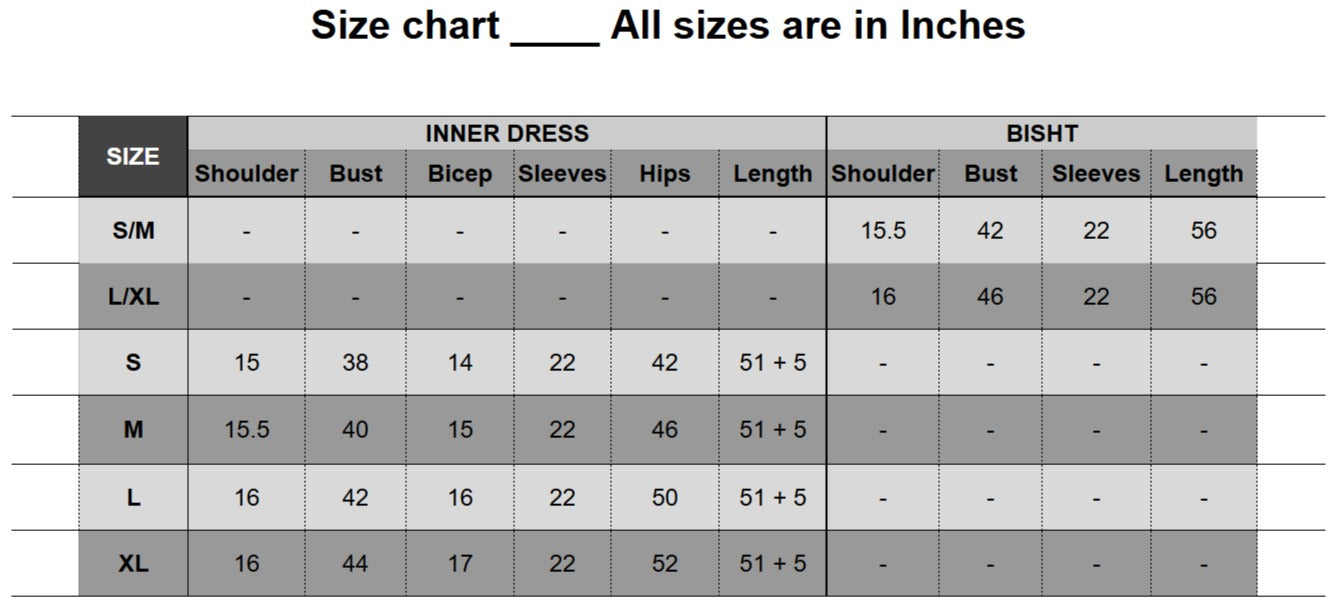Screen dimensions: 1333x598
Task: Select Bisht Bust value 46 for L/XL
Action: point(990,297)
